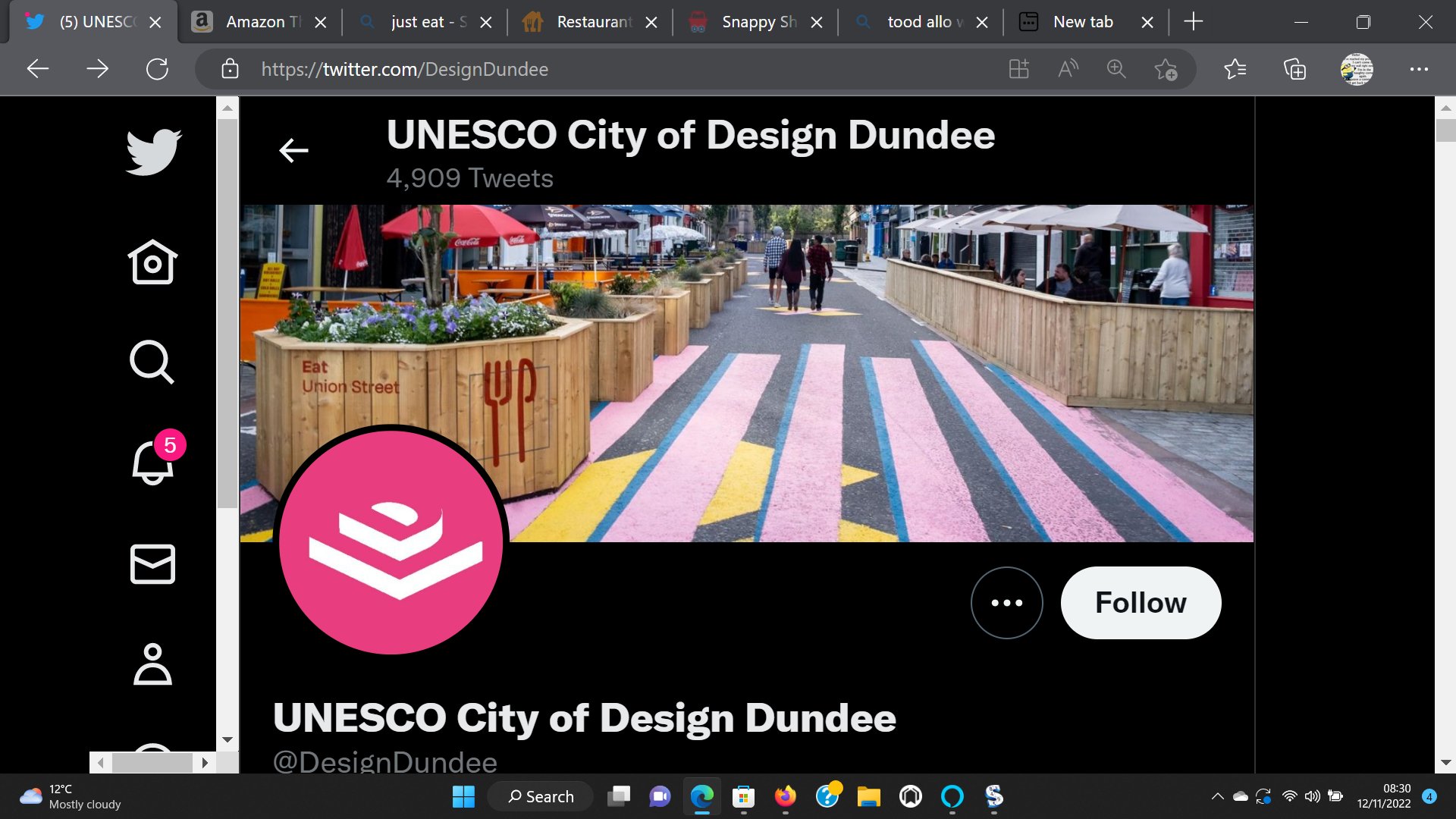The image size is (1456, 819).
Task: Switch to the Amazon browser tab
Action: point(258,22)
